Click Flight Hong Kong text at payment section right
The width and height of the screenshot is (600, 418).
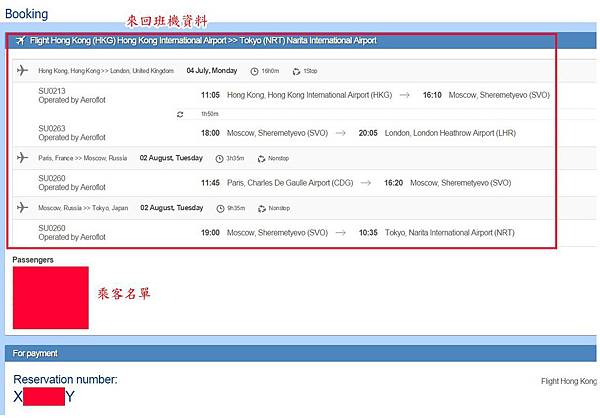click(569, 381)
